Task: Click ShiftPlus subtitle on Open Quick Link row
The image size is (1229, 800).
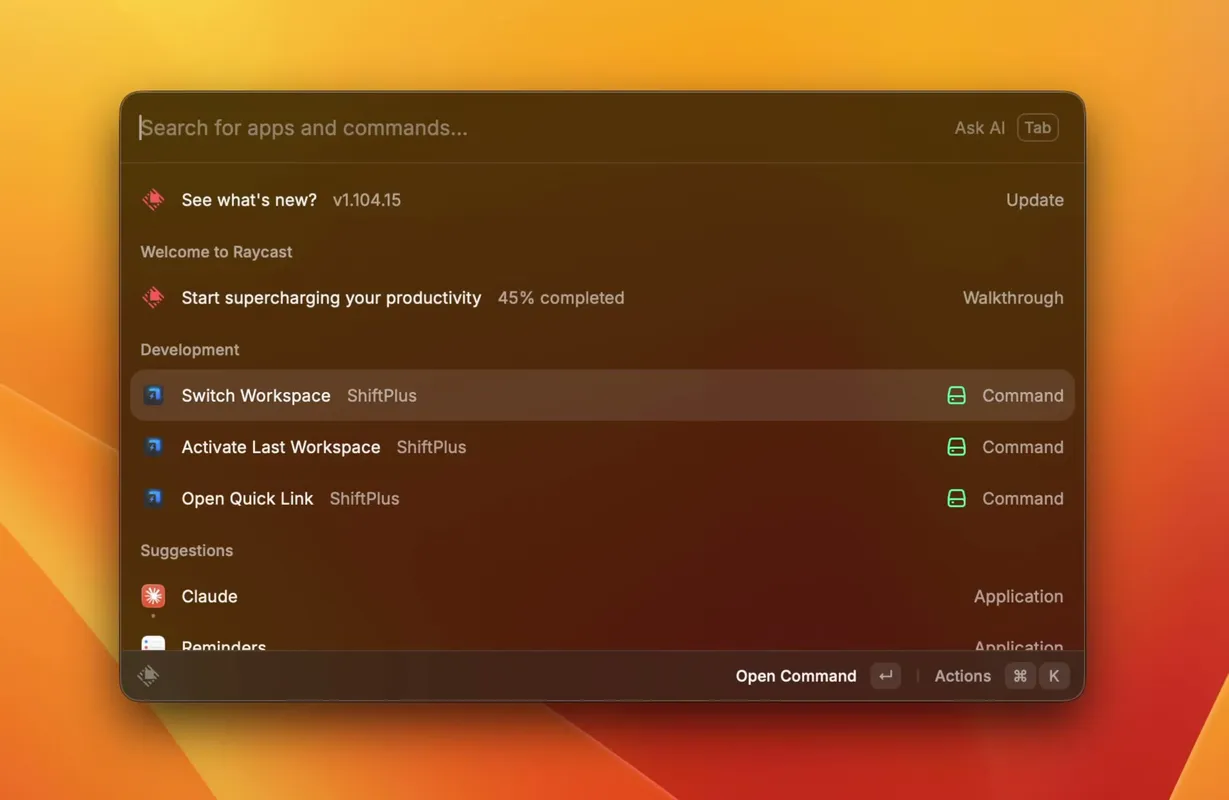Action: point(364,499)
